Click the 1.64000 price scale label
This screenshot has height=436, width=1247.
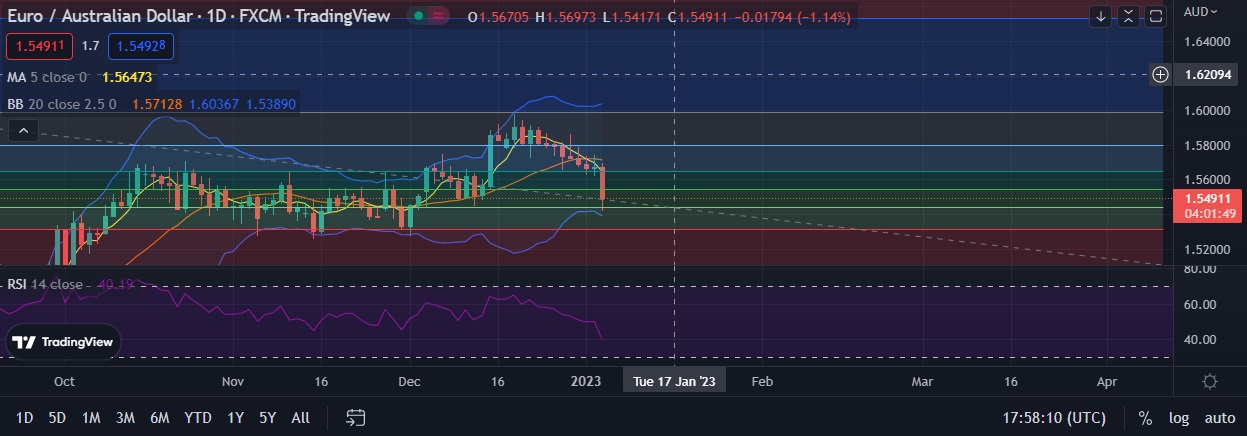tap(1206, 41)
